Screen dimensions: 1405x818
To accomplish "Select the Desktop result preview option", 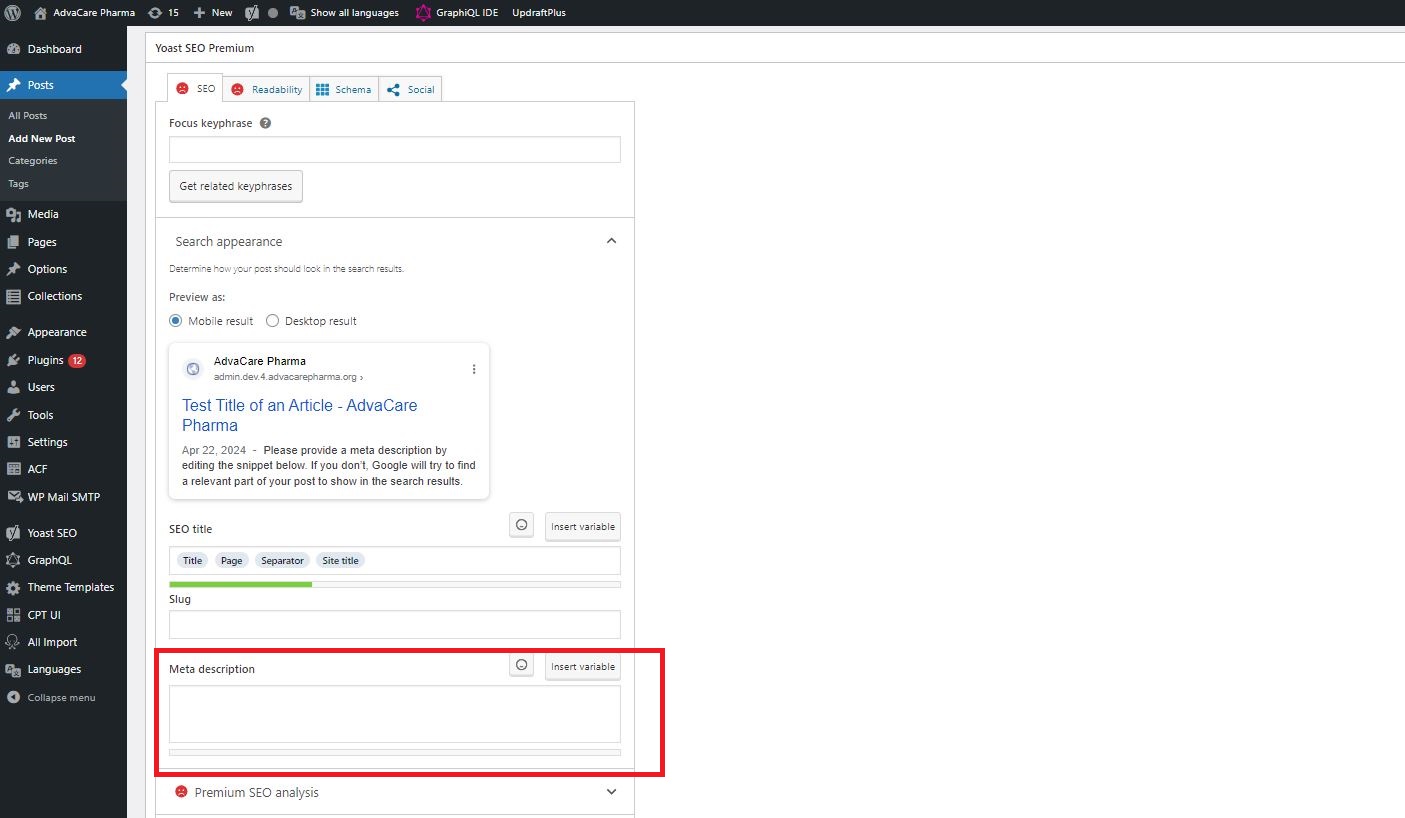I will (272, 321).
